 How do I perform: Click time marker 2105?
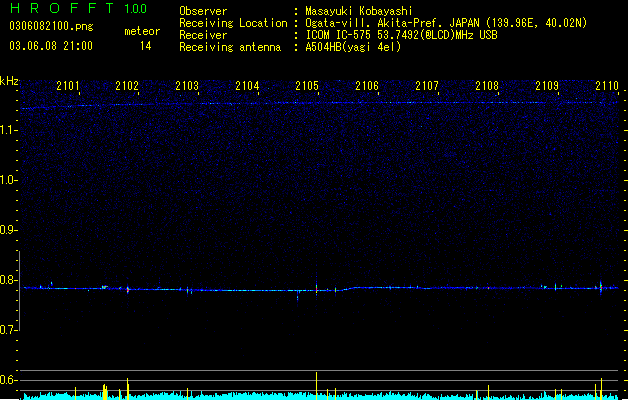click(307, 86)
